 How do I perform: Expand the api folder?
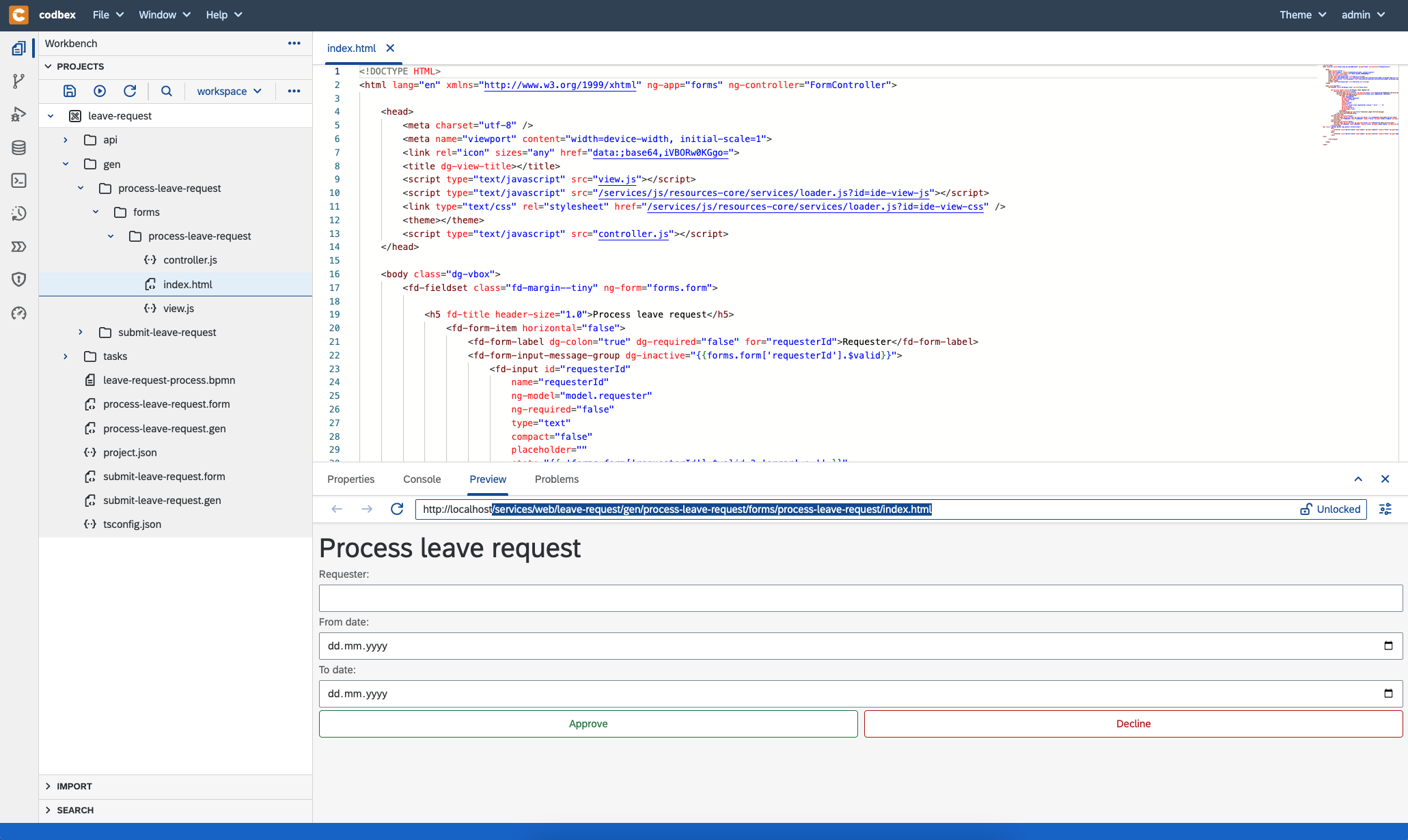tap(66, 140)
